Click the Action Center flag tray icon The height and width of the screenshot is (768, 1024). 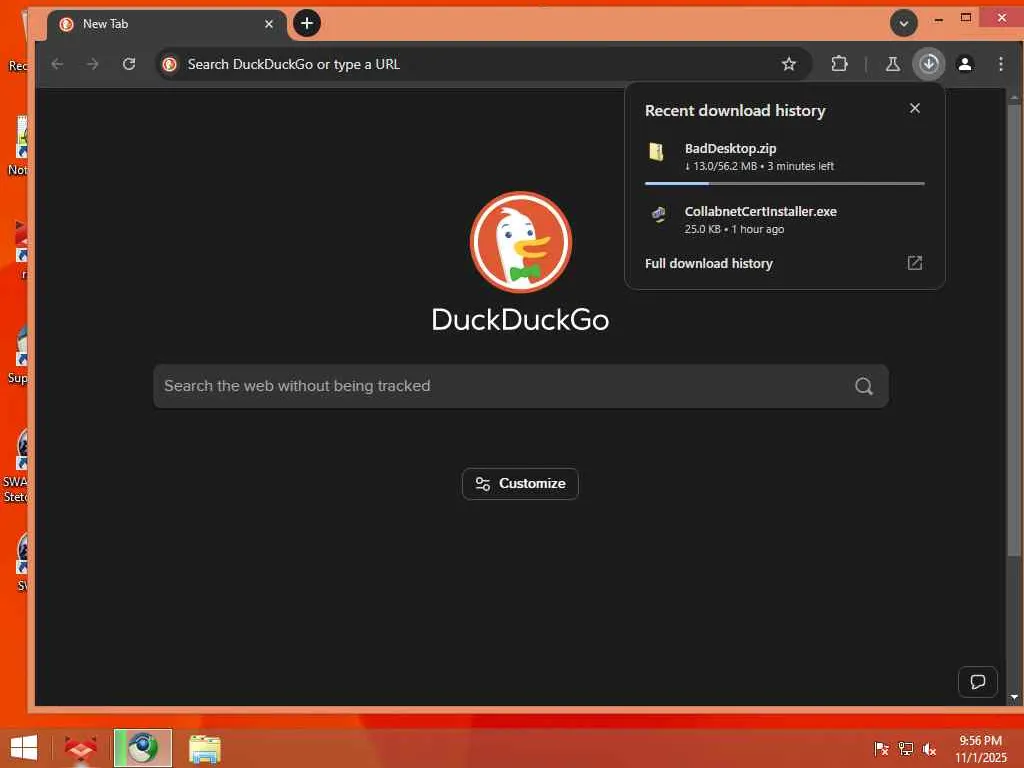tap(881, 748)
